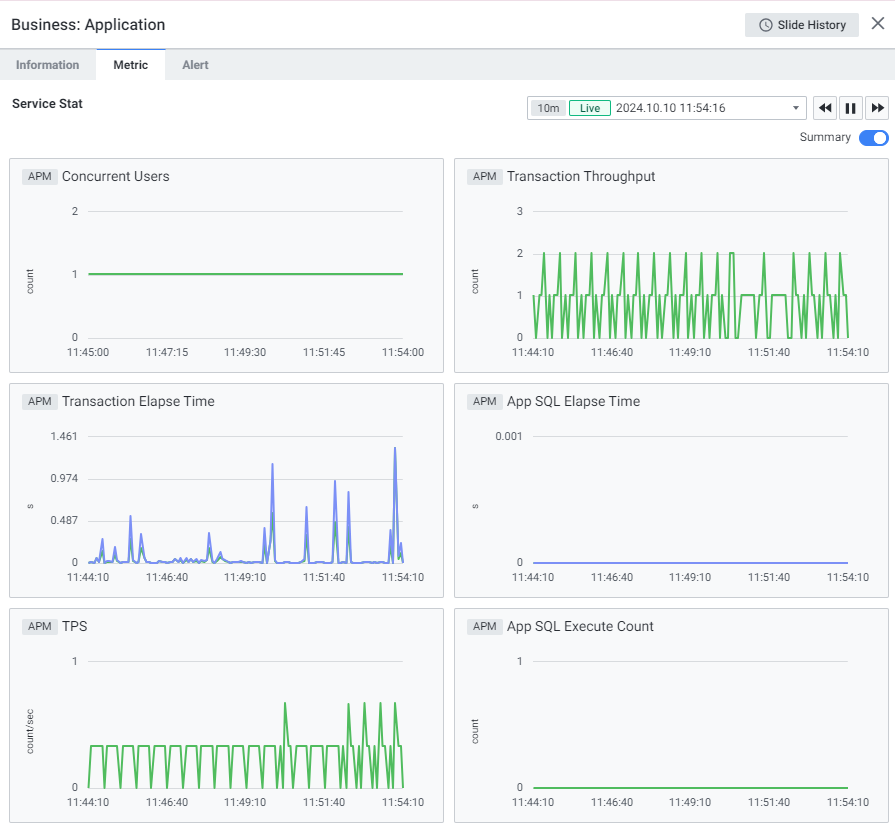895x834 pixels.
Task: Click the highest spike in Transaction Elapse Time chart
Action: tap(395, 448)
